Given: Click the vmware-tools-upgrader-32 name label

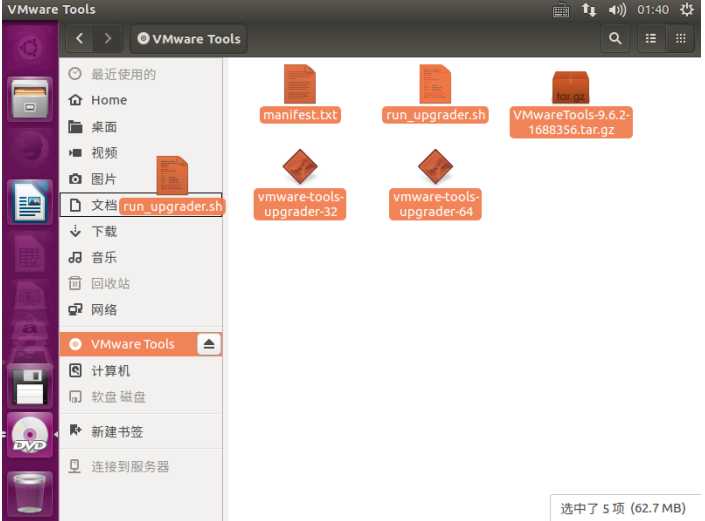Looking at the screenshot, I should (300, 204).
